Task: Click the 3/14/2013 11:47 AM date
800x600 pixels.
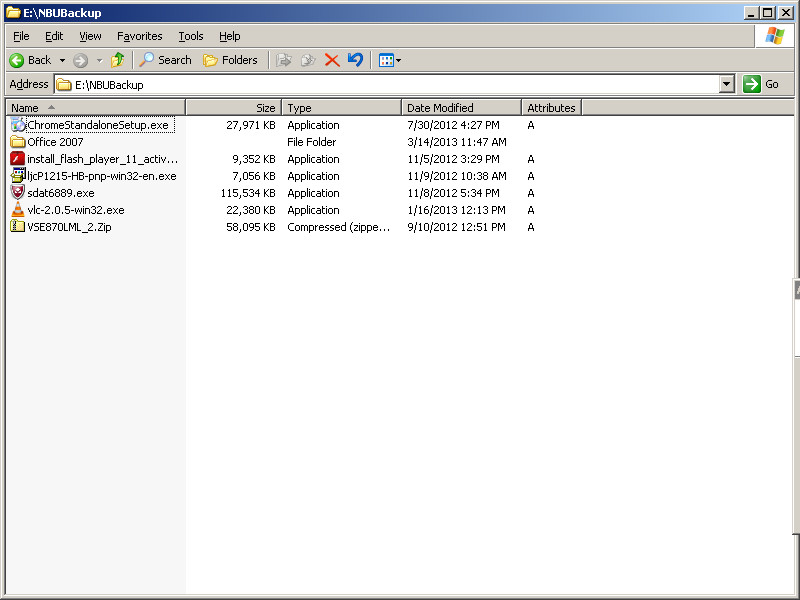Action: pos(457,142)
